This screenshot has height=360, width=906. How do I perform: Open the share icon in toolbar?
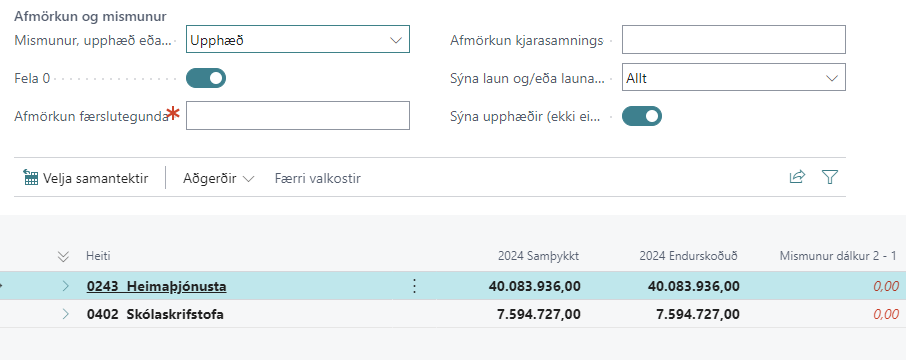click(797, 177)
